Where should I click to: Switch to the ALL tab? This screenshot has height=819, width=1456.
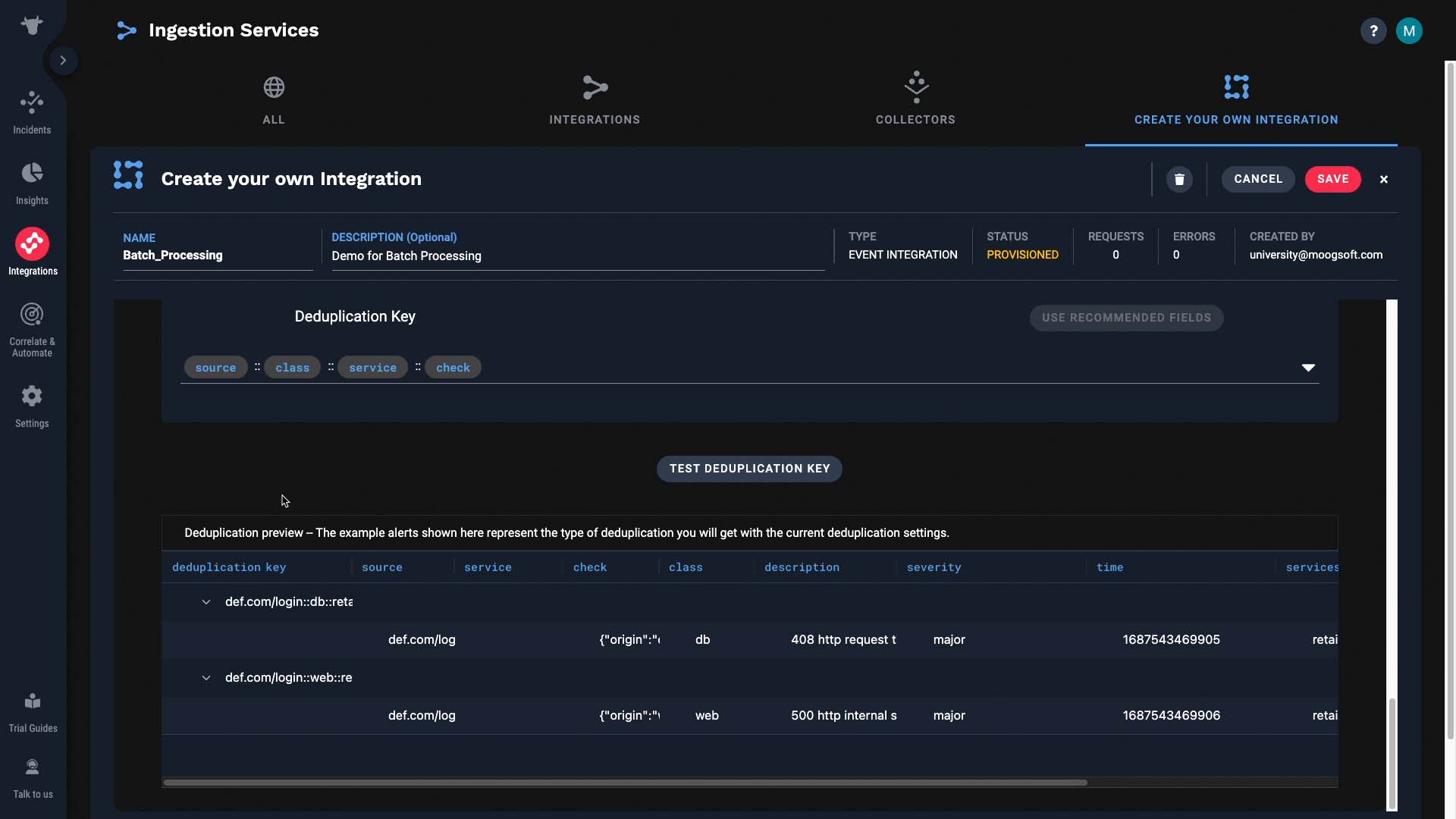coord(274,101)
